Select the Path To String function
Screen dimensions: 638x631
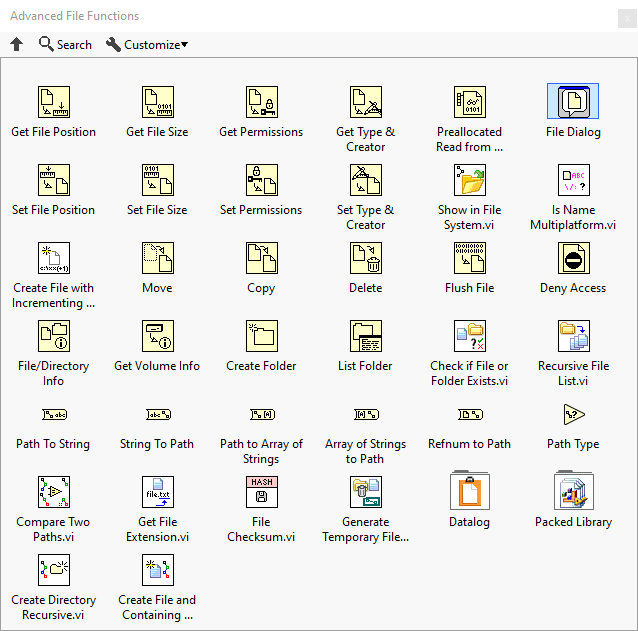[x=54, y=414]
